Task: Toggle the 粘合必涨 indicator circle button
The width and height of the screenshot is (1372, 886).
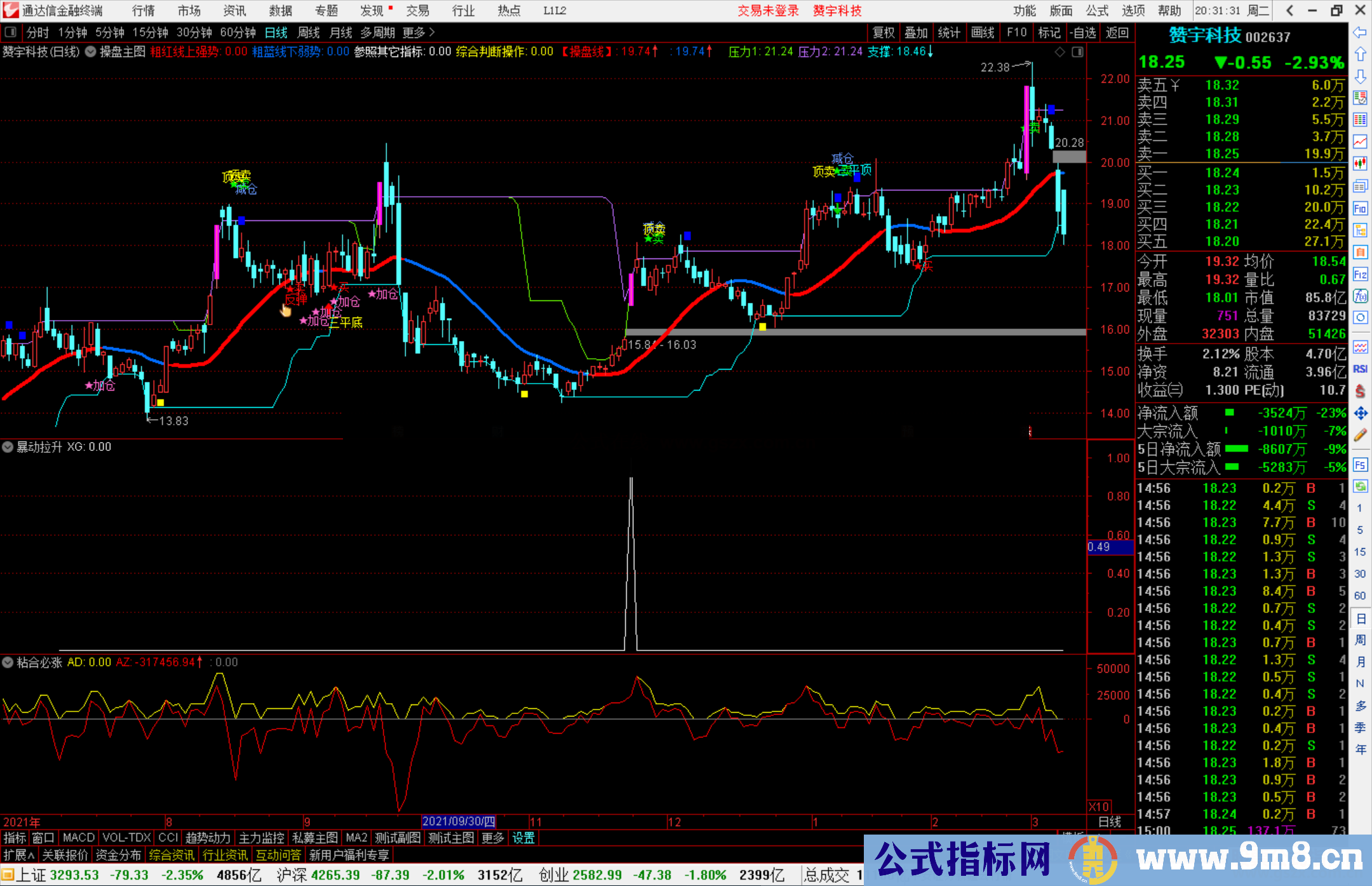Action: pyautogui.click(x=8, y=662)
